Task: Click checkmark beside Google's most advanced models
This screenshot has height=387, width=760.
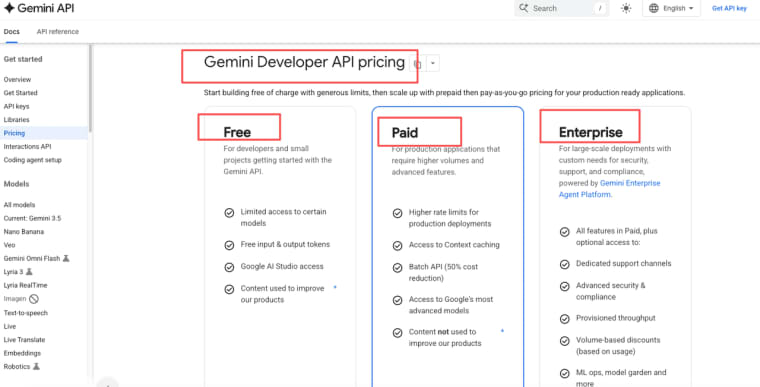Action: pyautogui.click(x=397, y=300)
